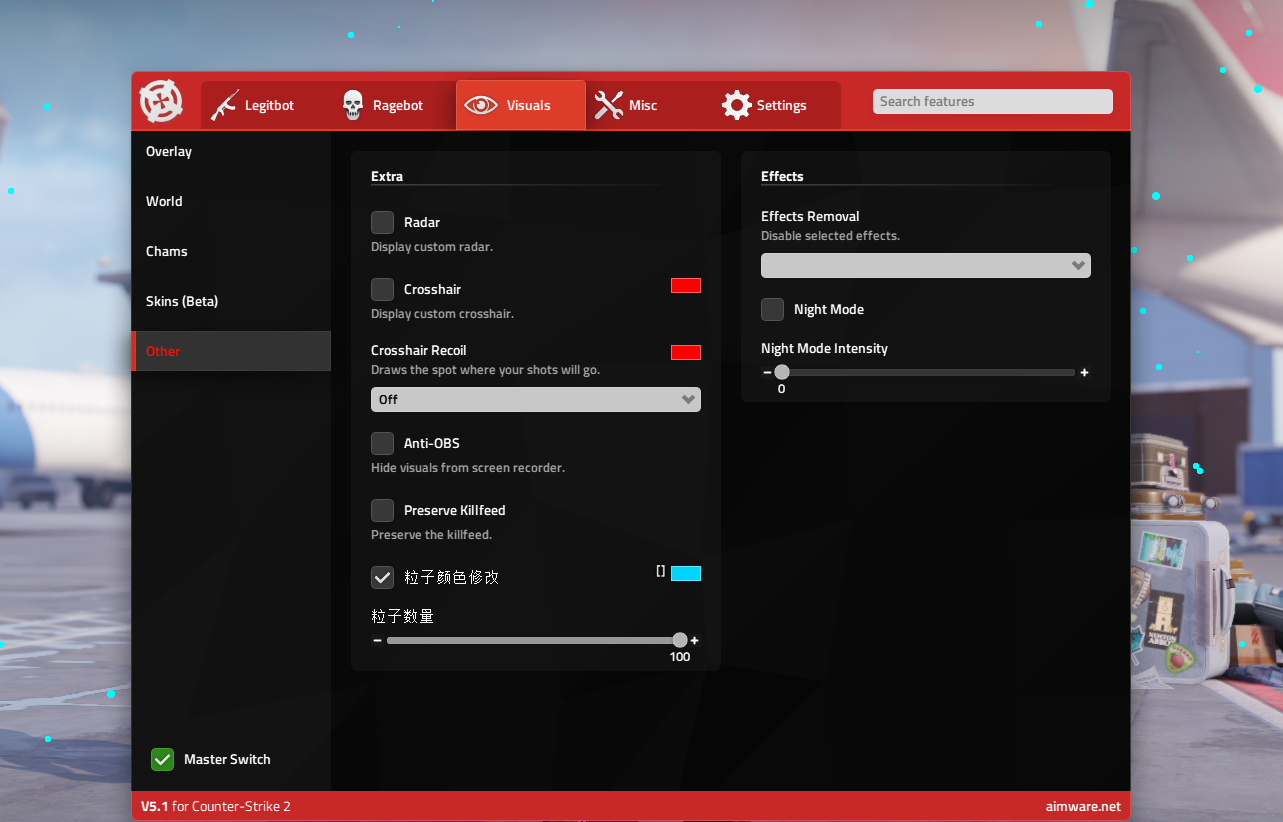Select the Visuals tab
1283x822 pixels.
pos(521,105)
